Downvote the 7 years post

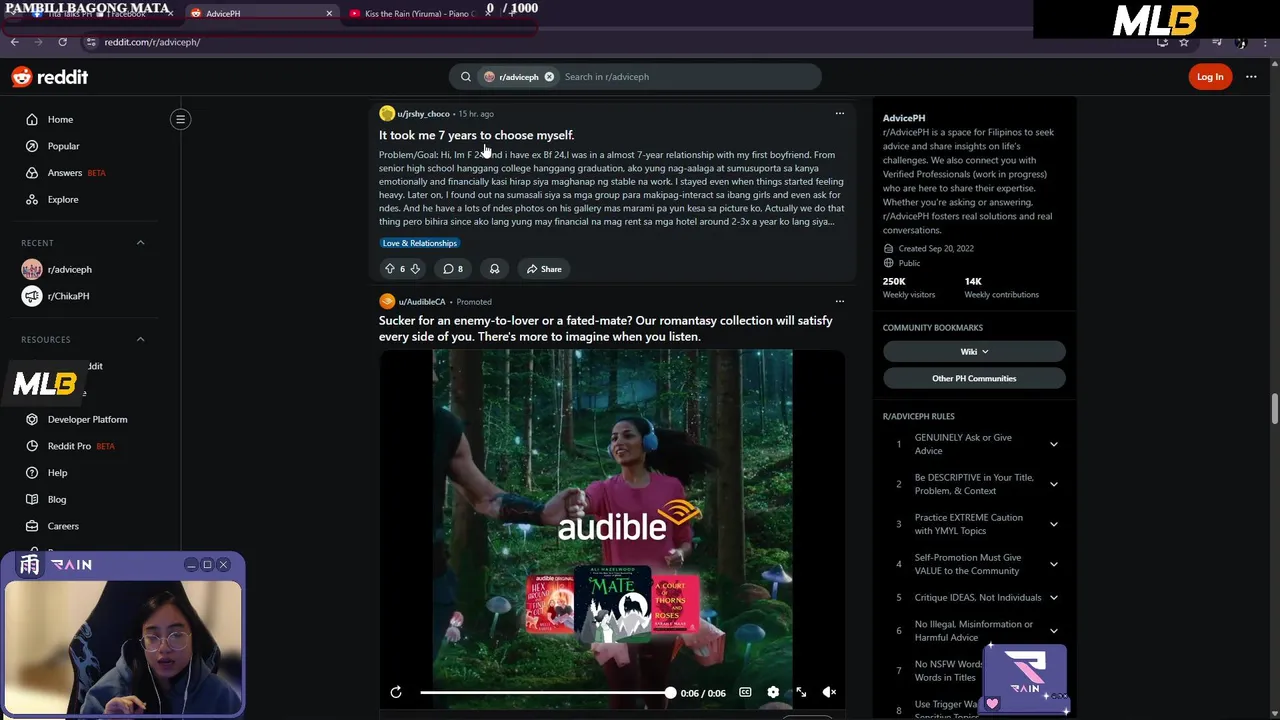click(x=415, y=269)
